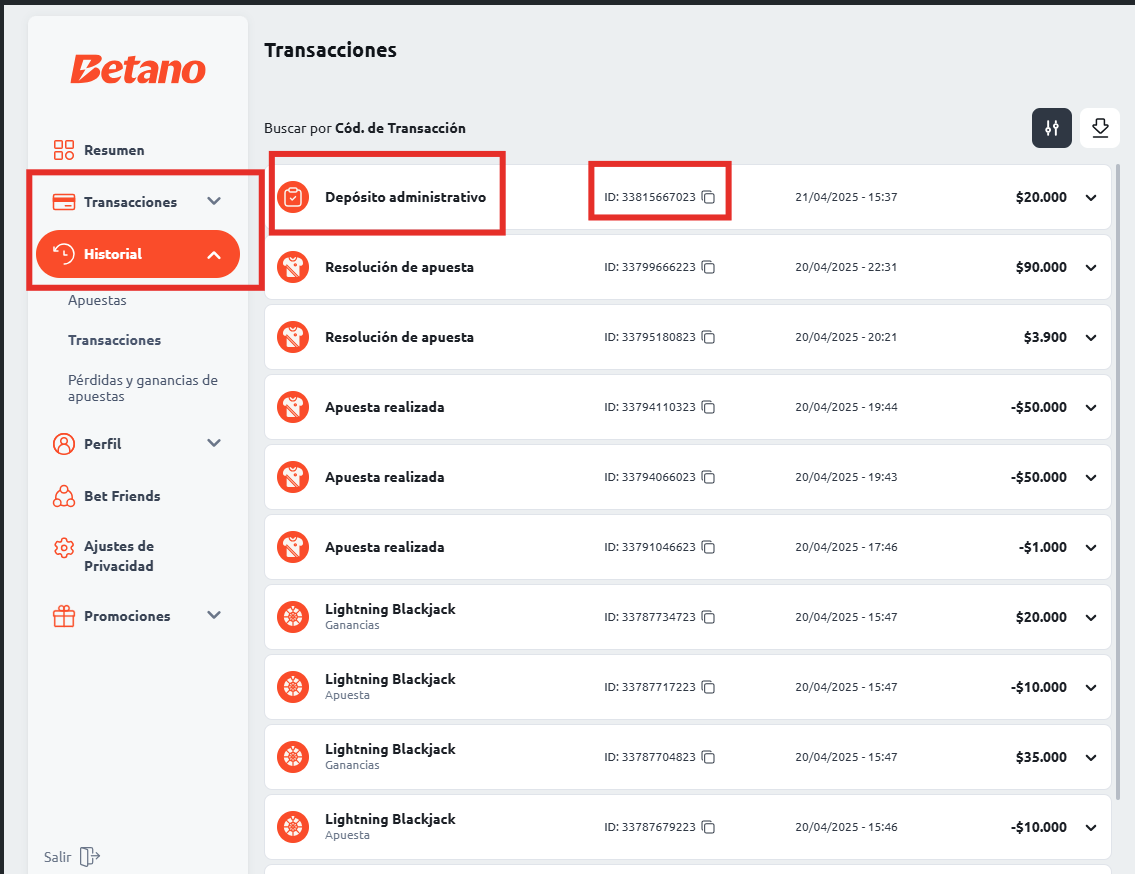Open Resumen in the sidebar
This screenshot has width=1135, height=874.
tap(113, 150)
